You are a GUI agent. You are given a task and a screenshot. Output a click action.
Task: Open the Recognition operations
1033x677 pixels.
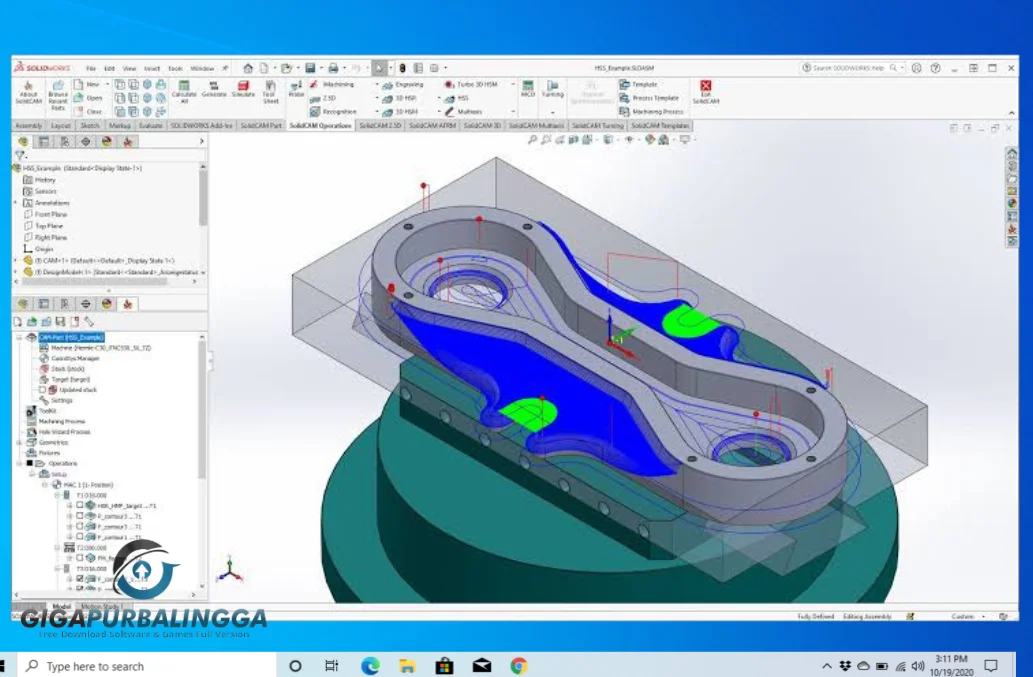point(333,112)
